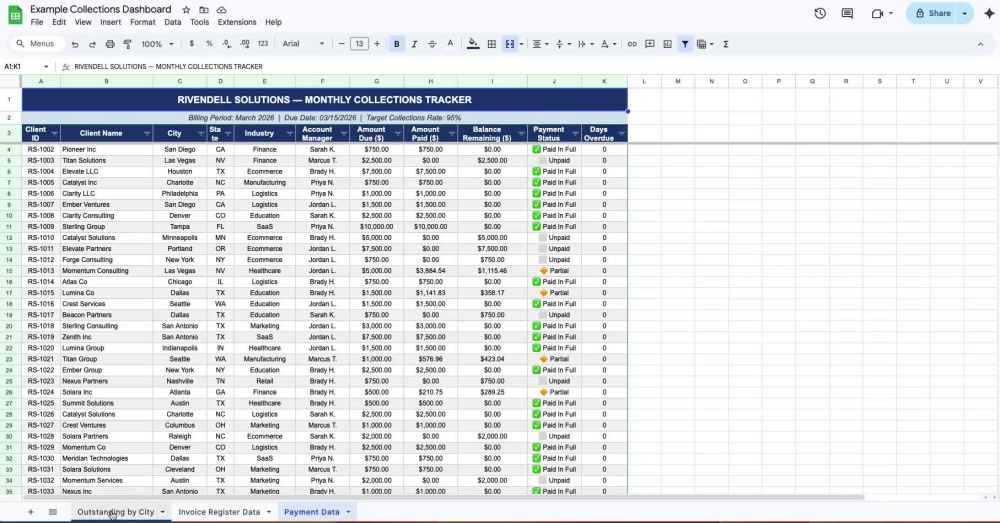Collapse the toolbar with the up chevron
This screenshot has height=523, width=1000.
[x=980, y=44]
